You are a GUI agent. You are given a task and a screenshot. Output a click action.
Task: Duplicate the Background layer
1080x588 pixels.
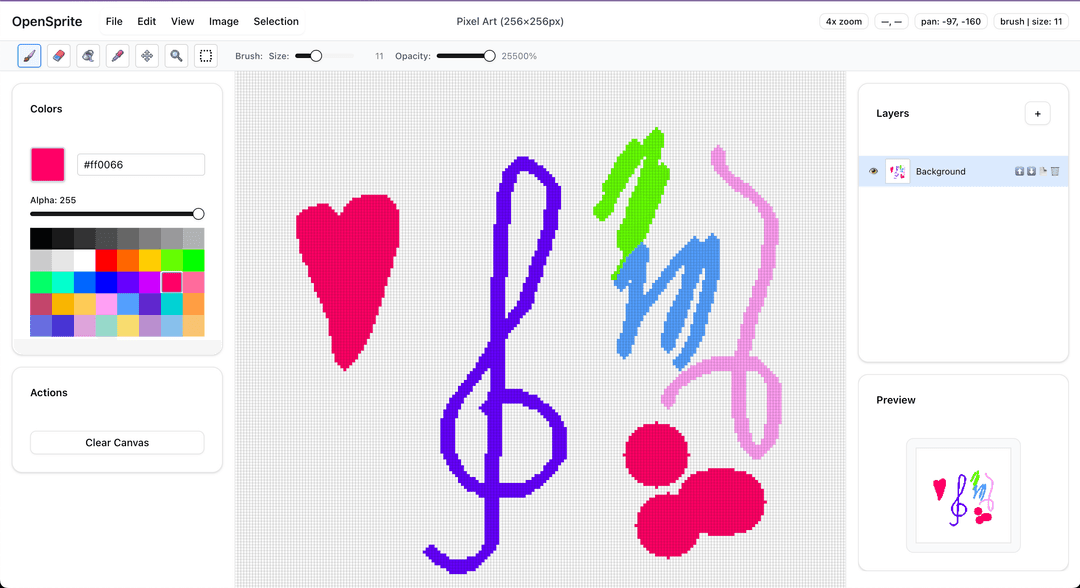[x=1043, y=171]
